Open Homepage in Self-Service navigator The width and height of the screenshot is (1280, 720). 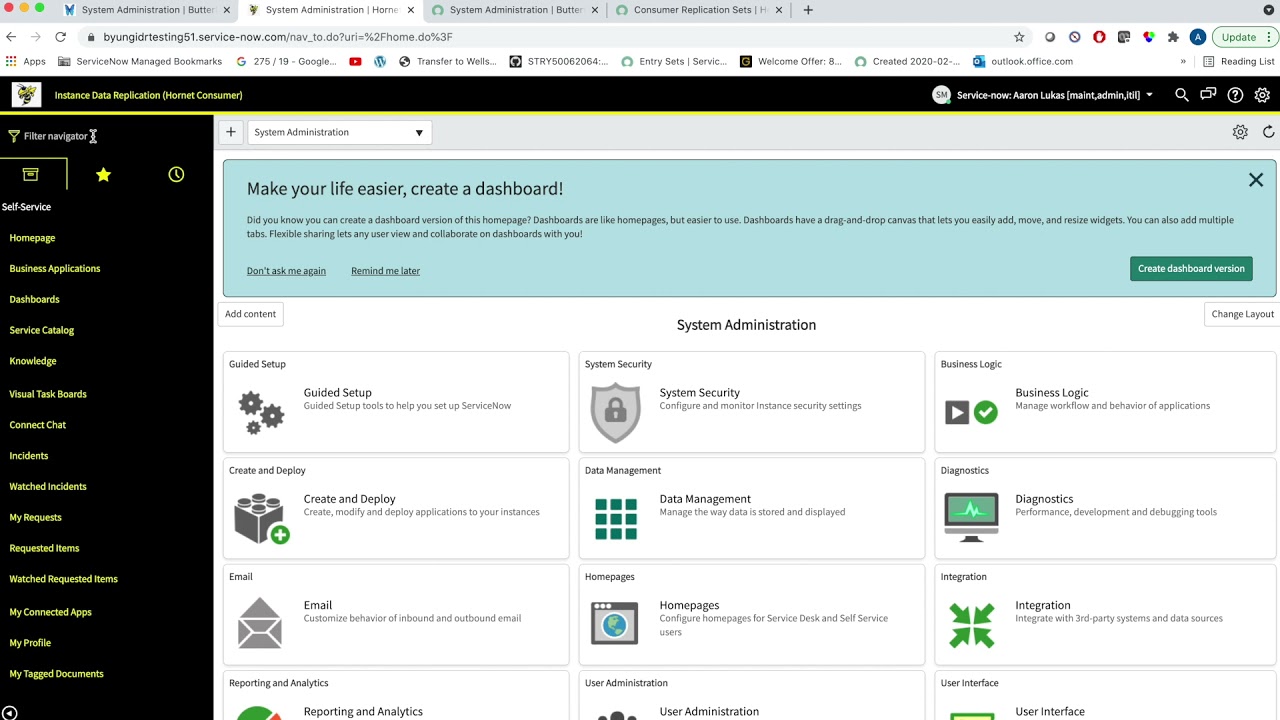click(x=32, y=238)
